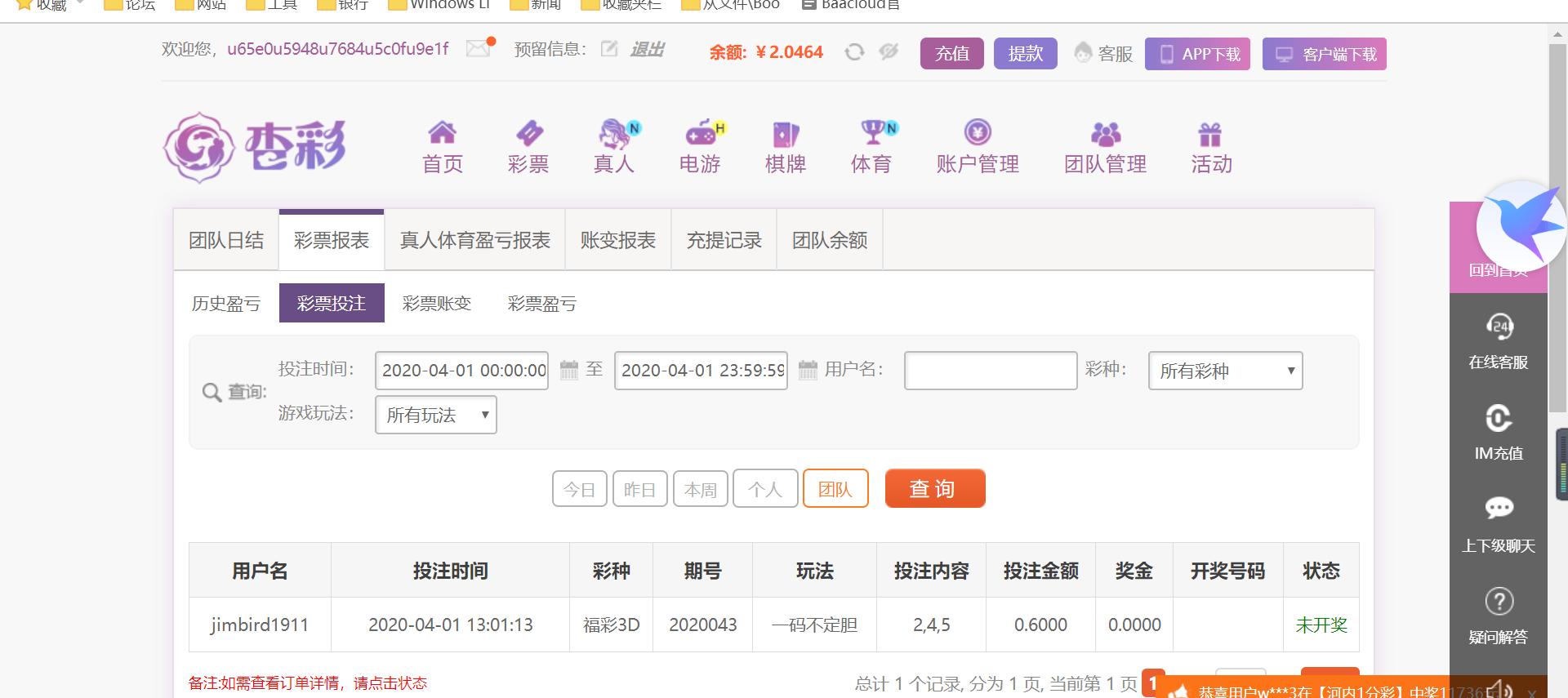1568x698 pixels.
Task: Click username jimbird1911 in table
Action: pyautogui.click(x=260, y=625)
